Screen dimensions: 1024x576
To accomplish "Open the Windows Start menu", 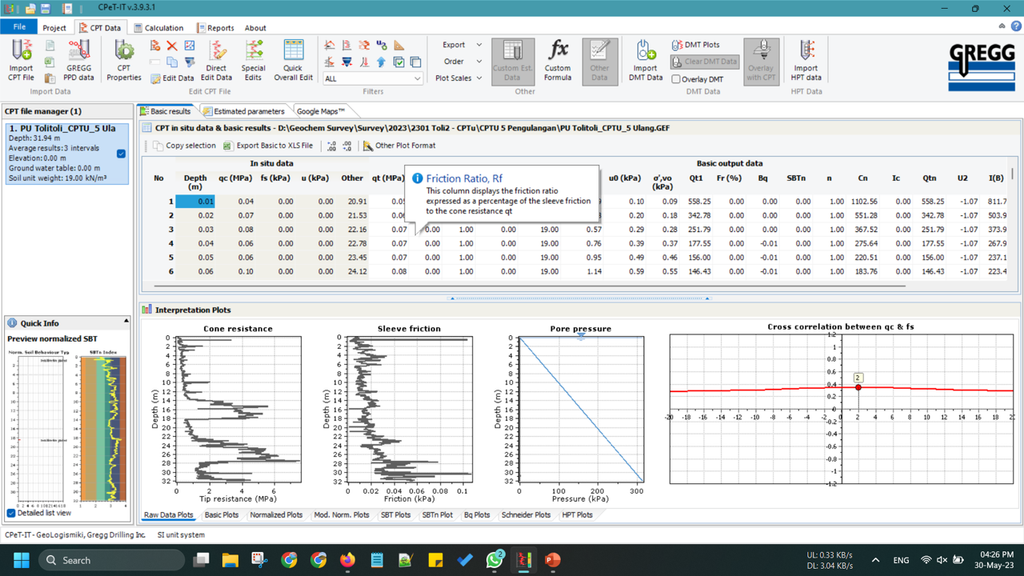I will tap(22, 560).
